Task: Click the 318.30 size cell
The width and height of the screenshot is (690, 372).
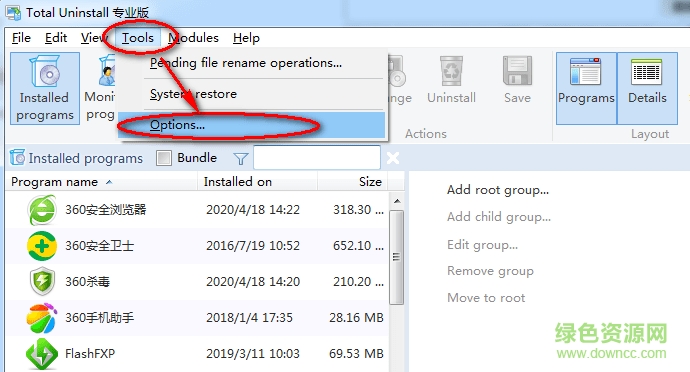Action: coord(358,210)
